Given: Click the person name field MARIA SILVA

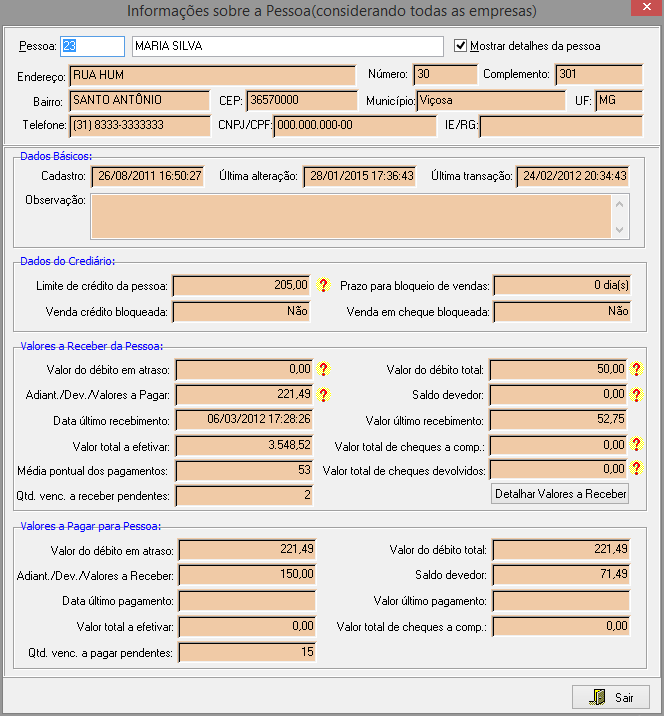Looking at the screenshot, I should pyautogui.click(x=286, y=47).
